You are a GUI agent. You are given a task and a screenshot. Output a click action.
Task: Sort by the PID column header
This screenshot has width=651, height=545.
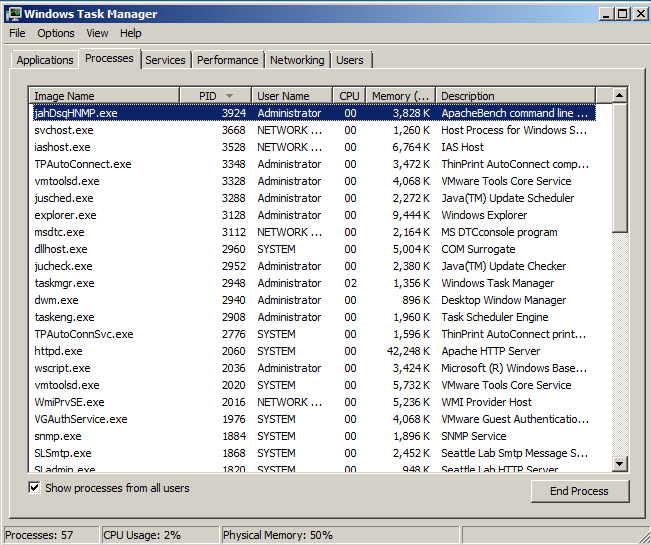click(x=214, y=96)
